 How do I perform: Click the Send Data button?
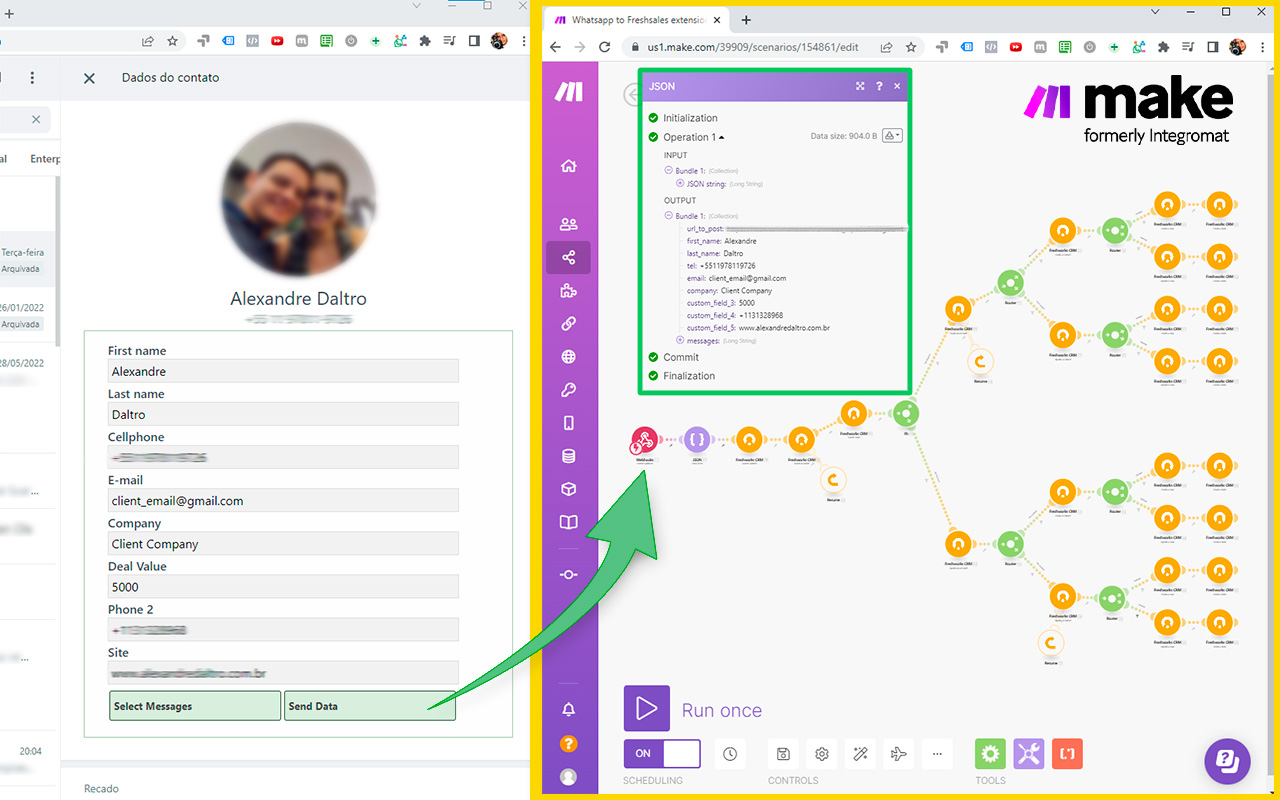click(370, 706)
